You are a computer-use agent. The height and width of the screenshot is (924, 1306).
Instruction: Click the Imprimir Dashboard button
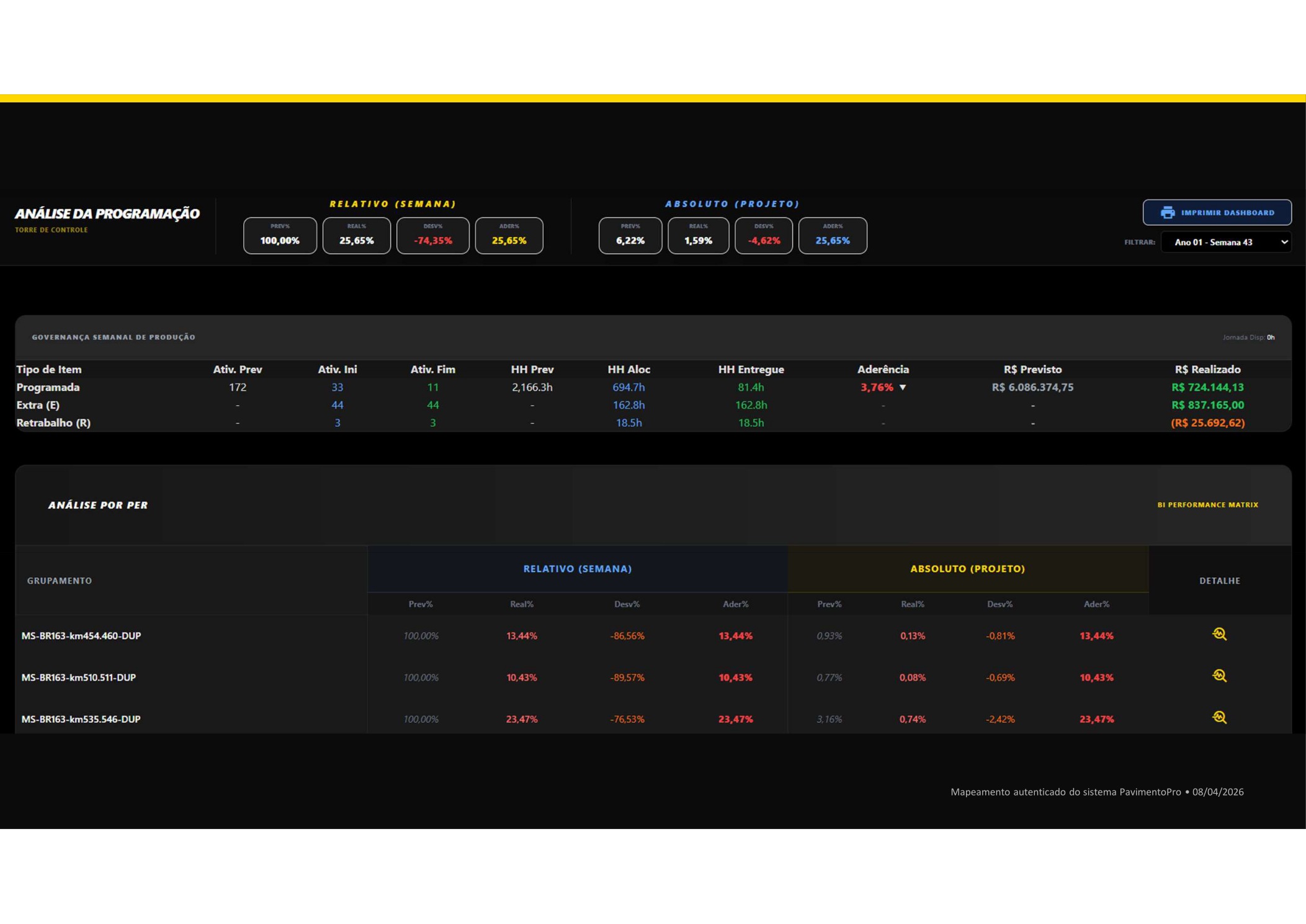(1217, 212)
